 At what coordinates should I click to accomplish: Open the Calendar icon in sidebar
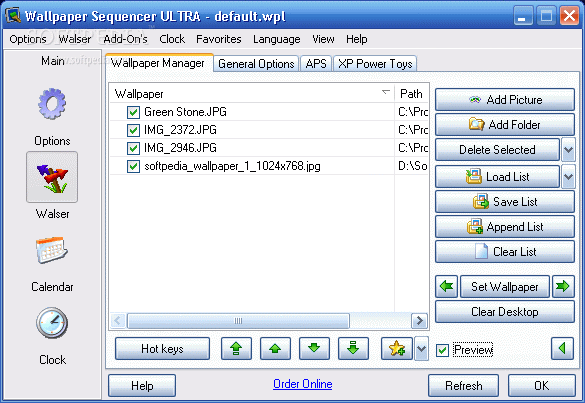(52, 250)
